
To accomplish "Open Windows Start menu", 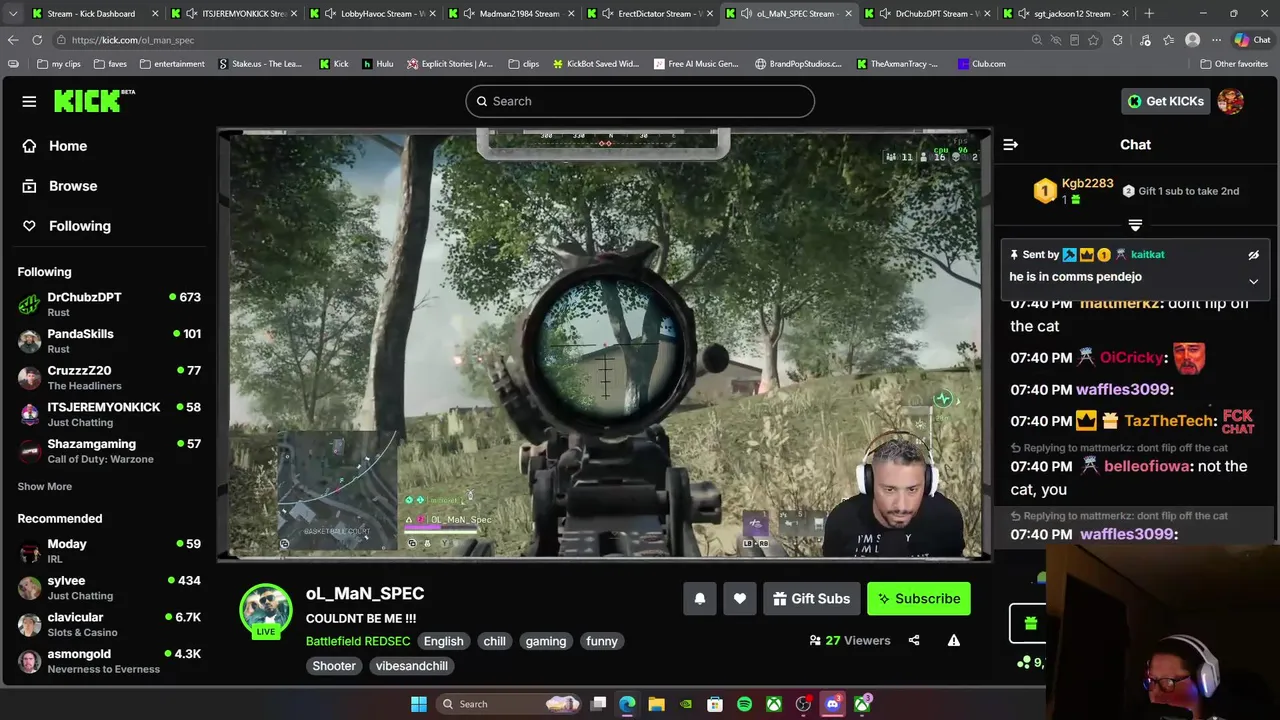I will tap(419, 704).
